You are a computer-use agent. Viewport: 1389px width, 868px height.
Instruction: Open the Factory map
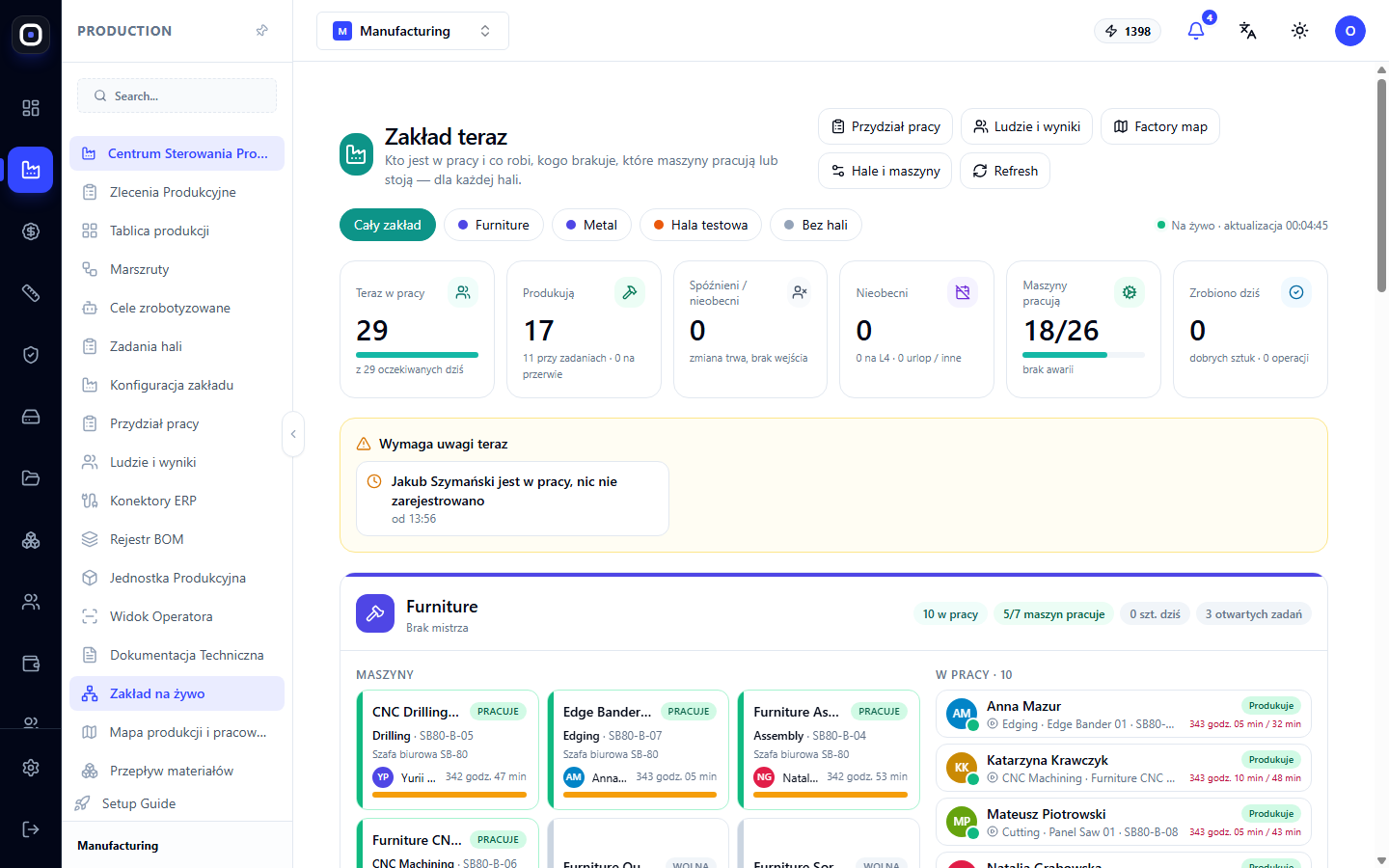coord(1160,126)
